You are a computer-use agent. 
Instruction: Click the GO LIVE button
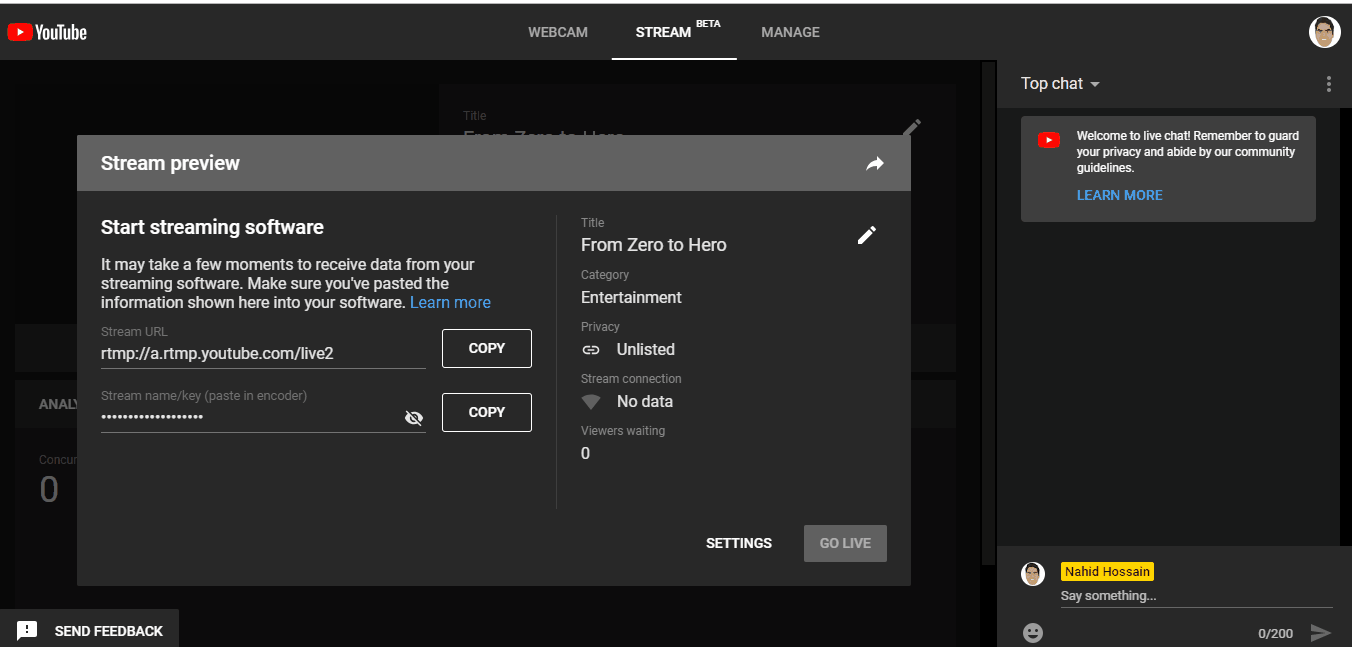(x=845, y=543)
